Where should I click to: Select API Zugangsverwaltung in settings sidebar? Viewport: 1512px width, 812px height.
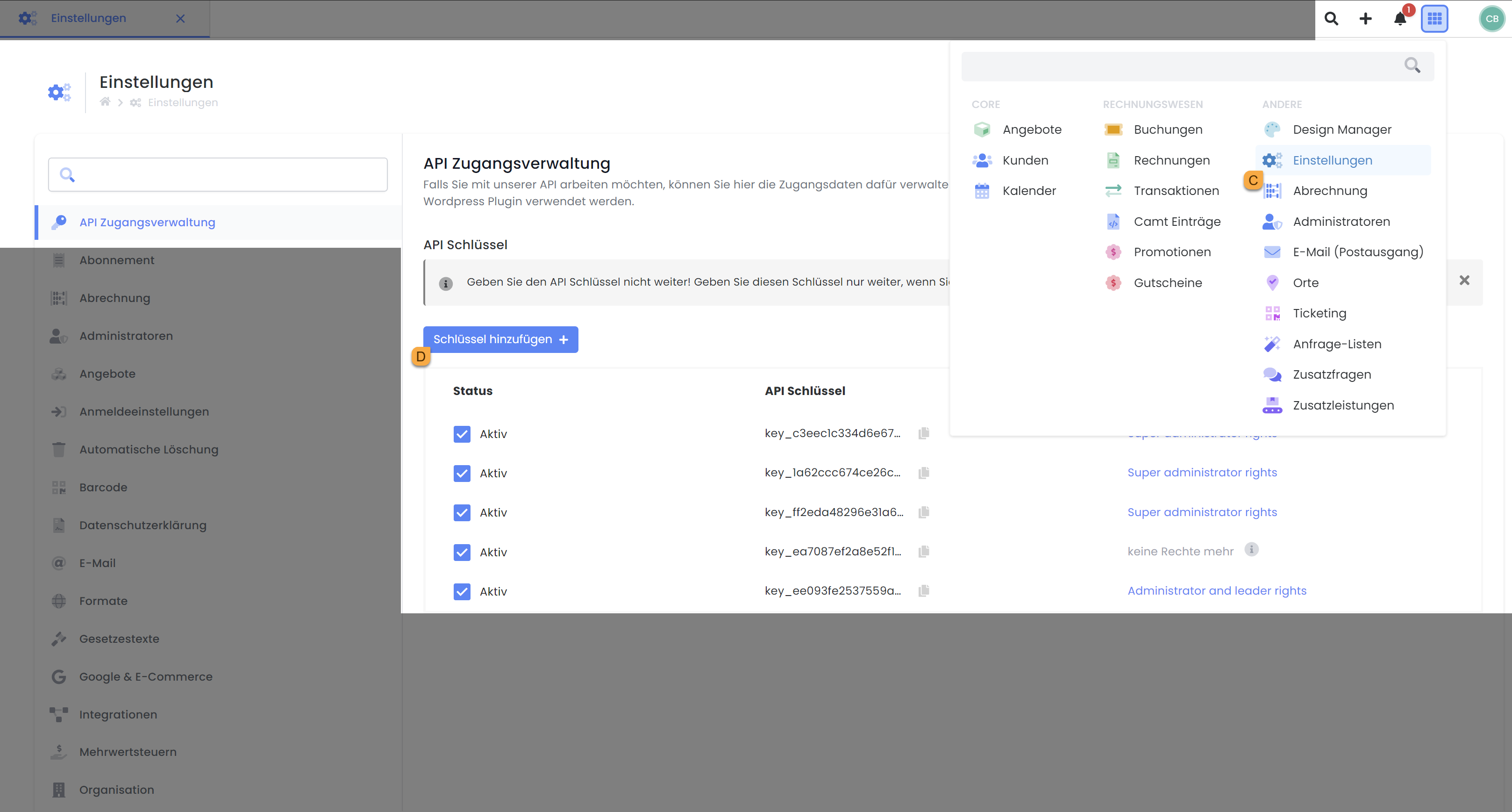147,223
